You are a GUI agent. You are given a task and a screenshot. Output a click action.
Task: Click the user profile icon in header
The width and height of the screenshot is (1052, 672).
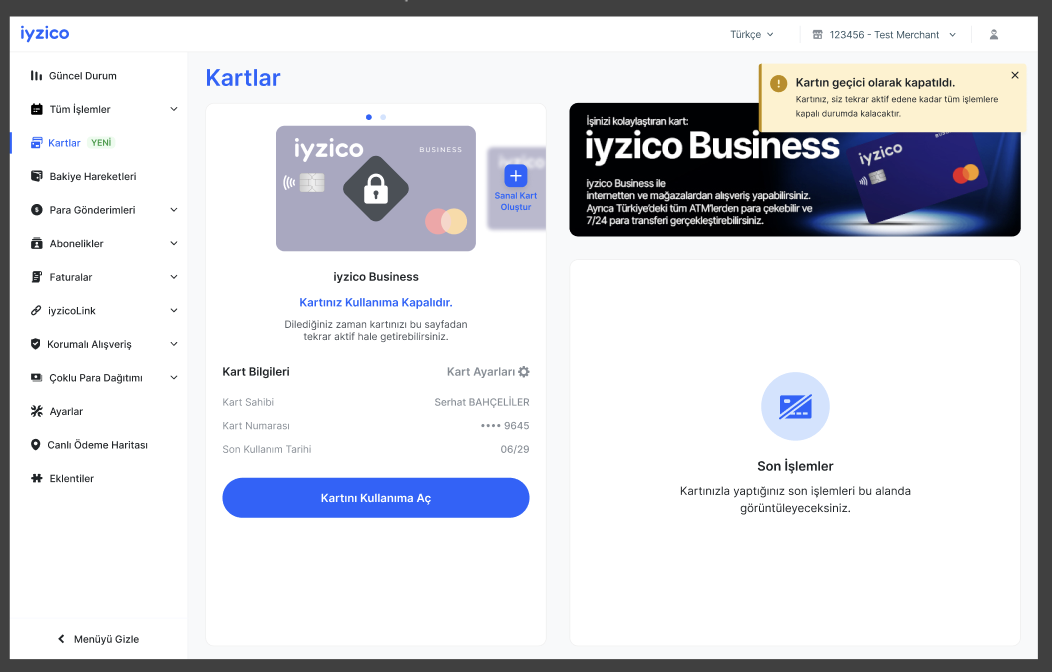pos(994,34)
